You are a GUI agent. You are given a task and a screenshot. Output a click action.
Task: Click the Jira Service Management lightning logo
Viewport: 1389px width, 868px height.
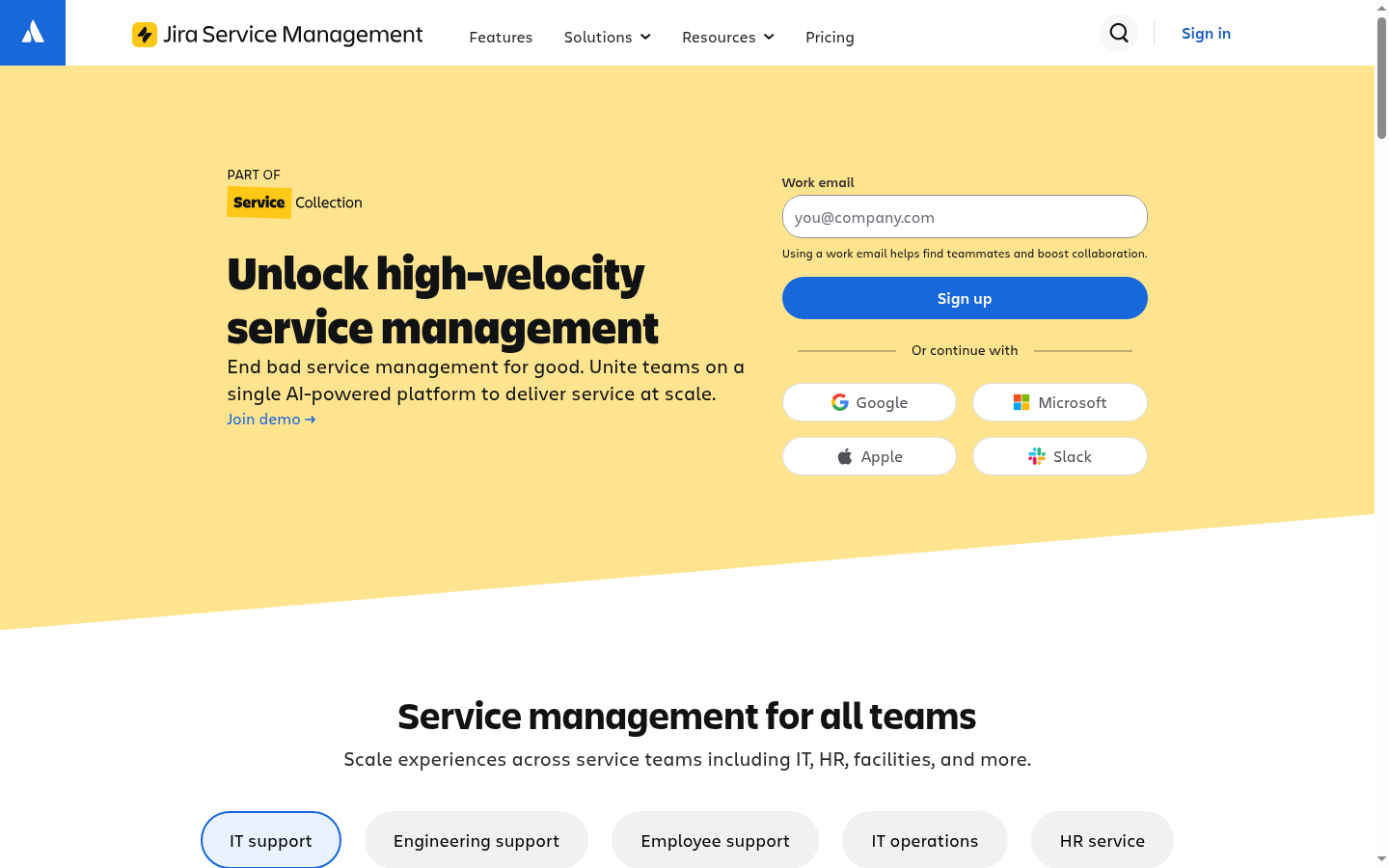(145, 35)
